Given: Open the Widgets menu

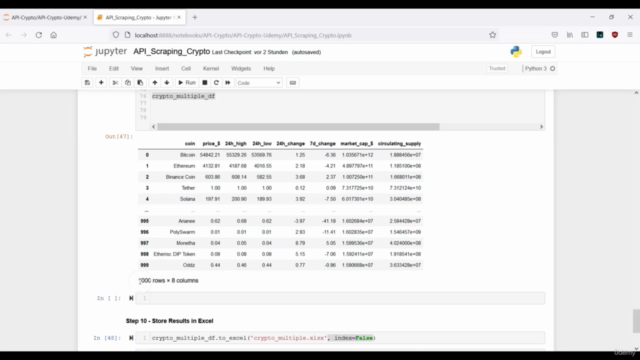Looking at the screenshot, I should 241,69.
